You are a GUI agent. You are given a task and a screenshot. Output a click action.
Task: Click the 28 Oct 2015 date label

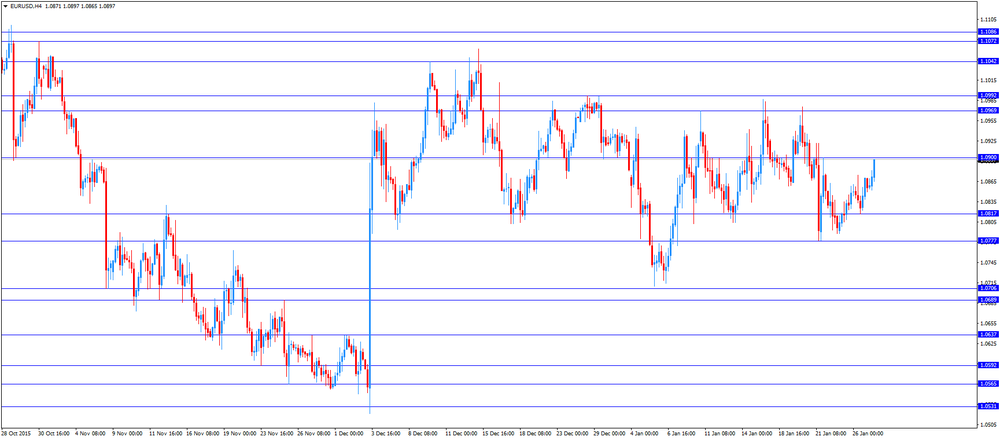[x=16, y=433]
